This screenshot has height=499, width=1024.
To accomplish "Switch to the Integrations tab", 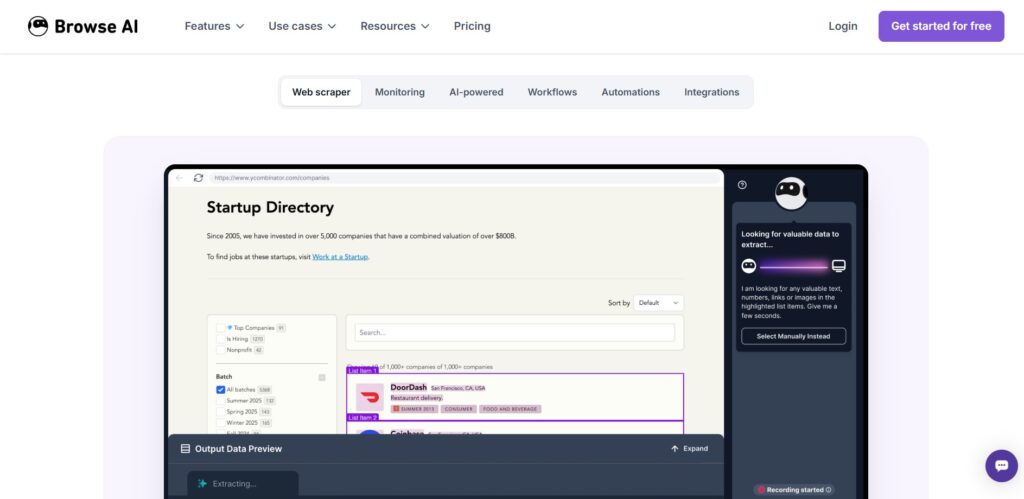I will pyautogui.click(x=712, y=92).
